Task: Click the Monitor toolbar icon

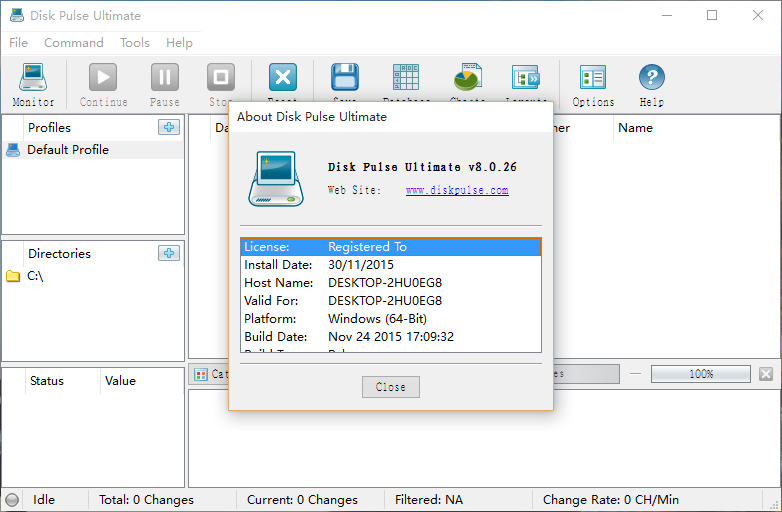Action: pyautogui.click(x=33, y=78)
